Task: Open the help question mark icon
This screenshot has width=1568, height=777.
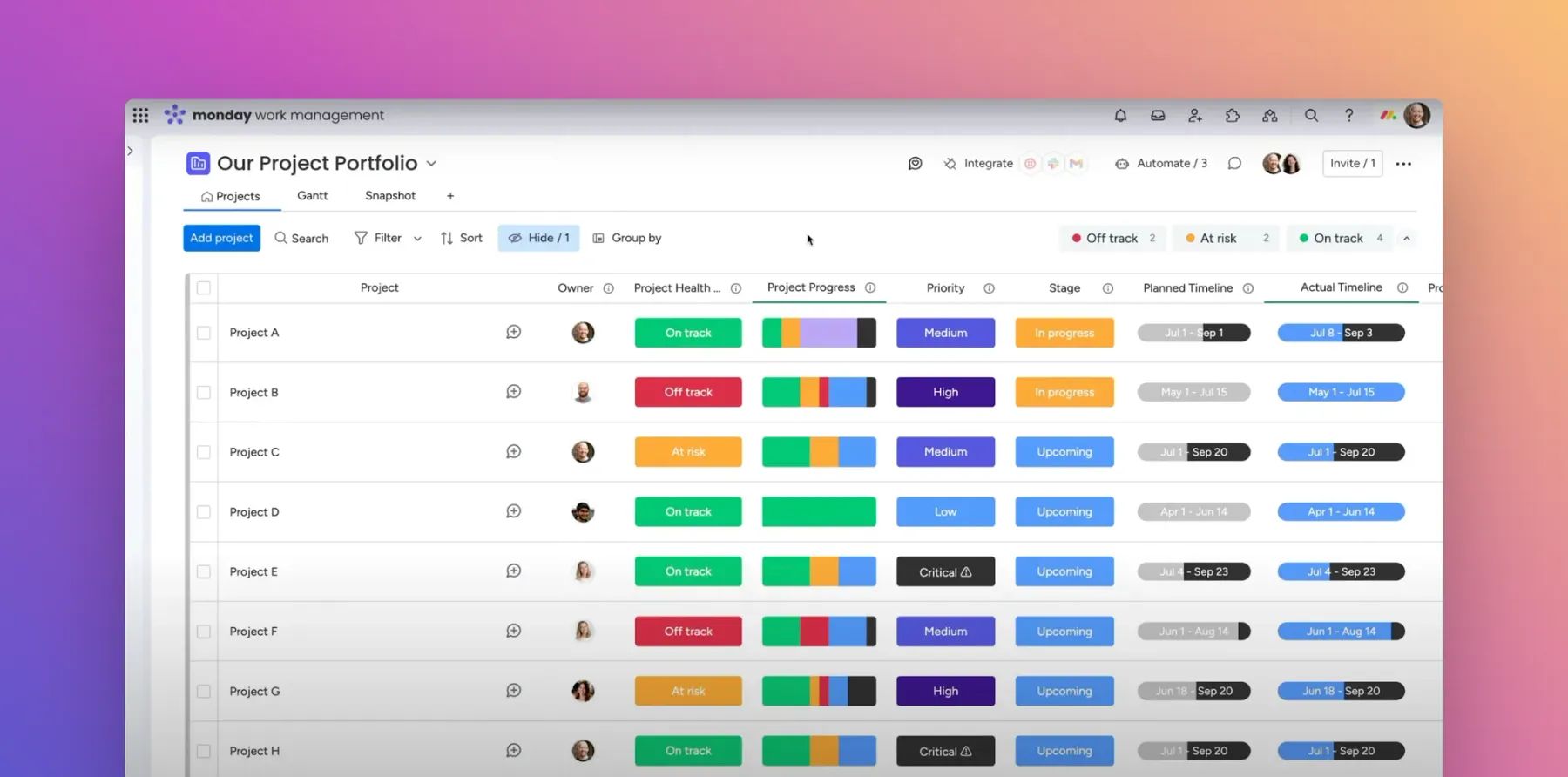Action: click(1348, 116)
